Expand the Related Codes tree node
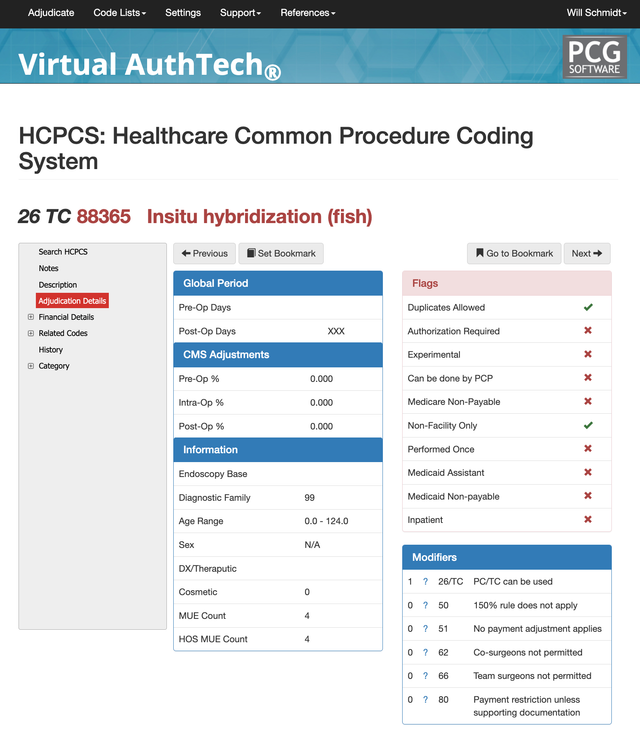 coord(31,333)
